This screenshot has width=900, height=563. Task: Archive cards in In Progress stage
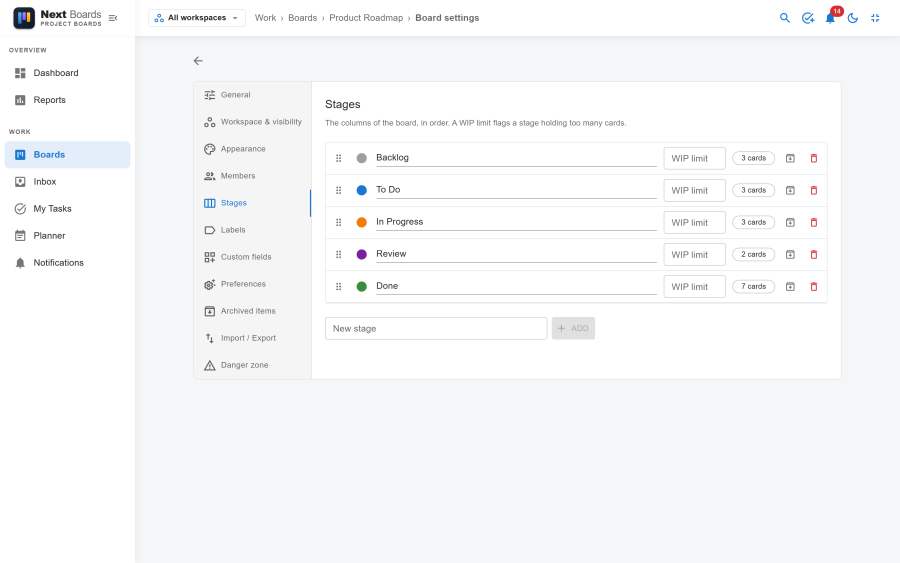[790, 223]
